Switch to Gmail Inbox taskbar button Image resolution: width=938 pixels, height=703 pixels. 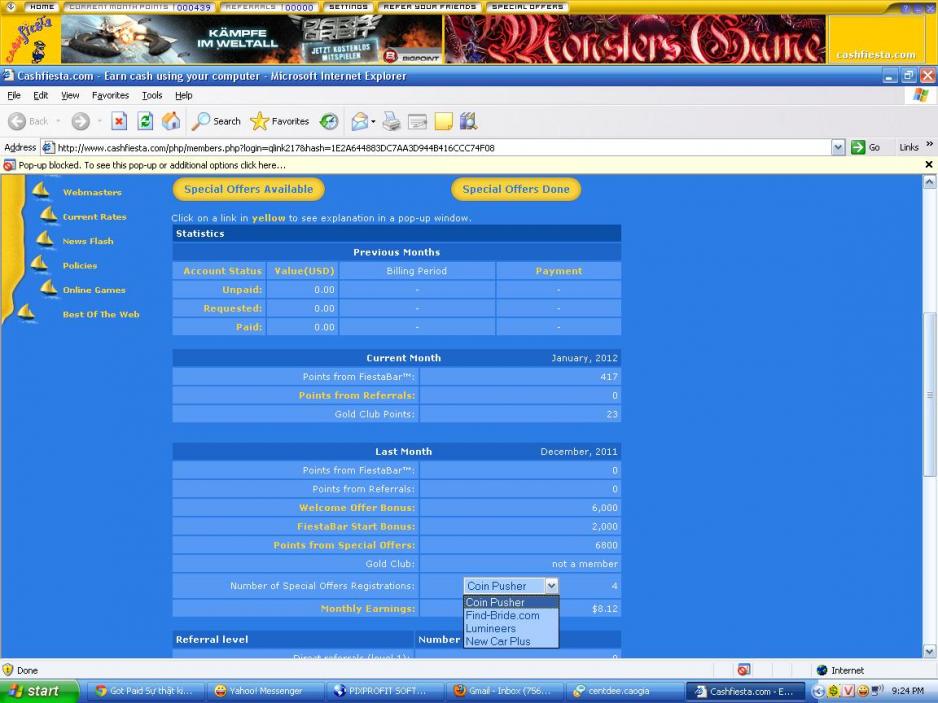click(x=507, y=691)
